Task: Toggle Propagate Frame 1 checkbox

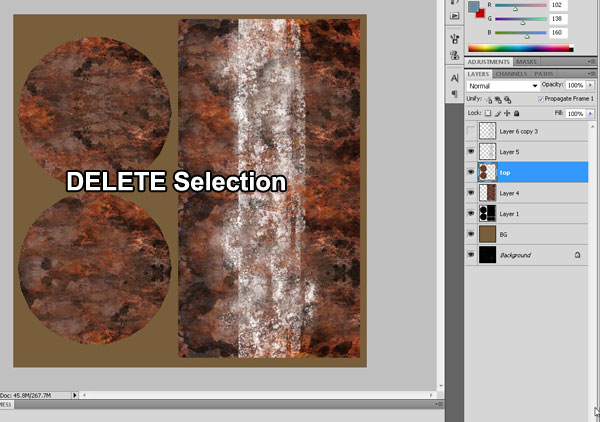Action: [x=540, y=100]
